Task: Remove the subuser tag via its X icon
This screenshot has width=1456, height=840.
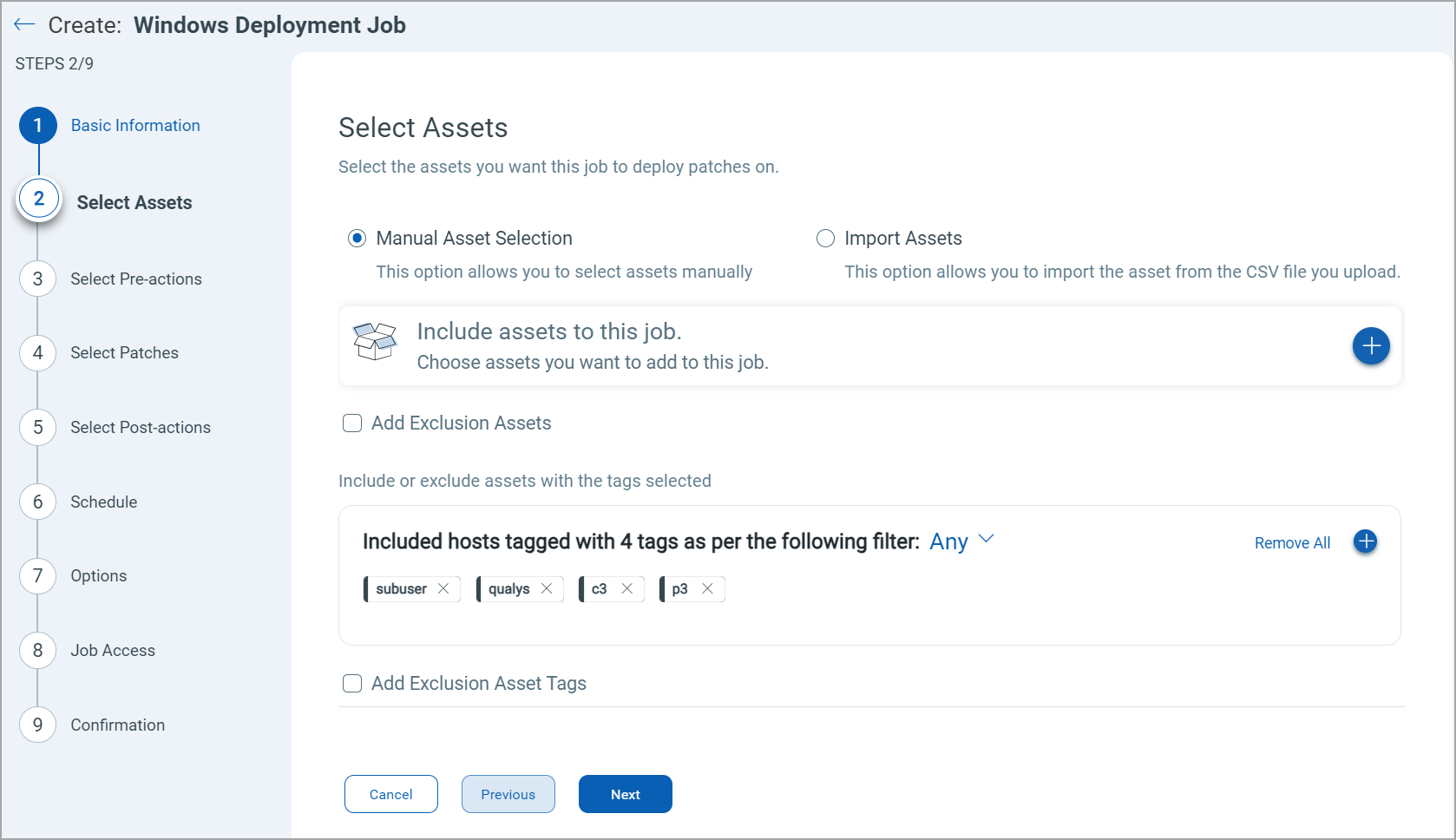Action: click(x=445, y=588)
